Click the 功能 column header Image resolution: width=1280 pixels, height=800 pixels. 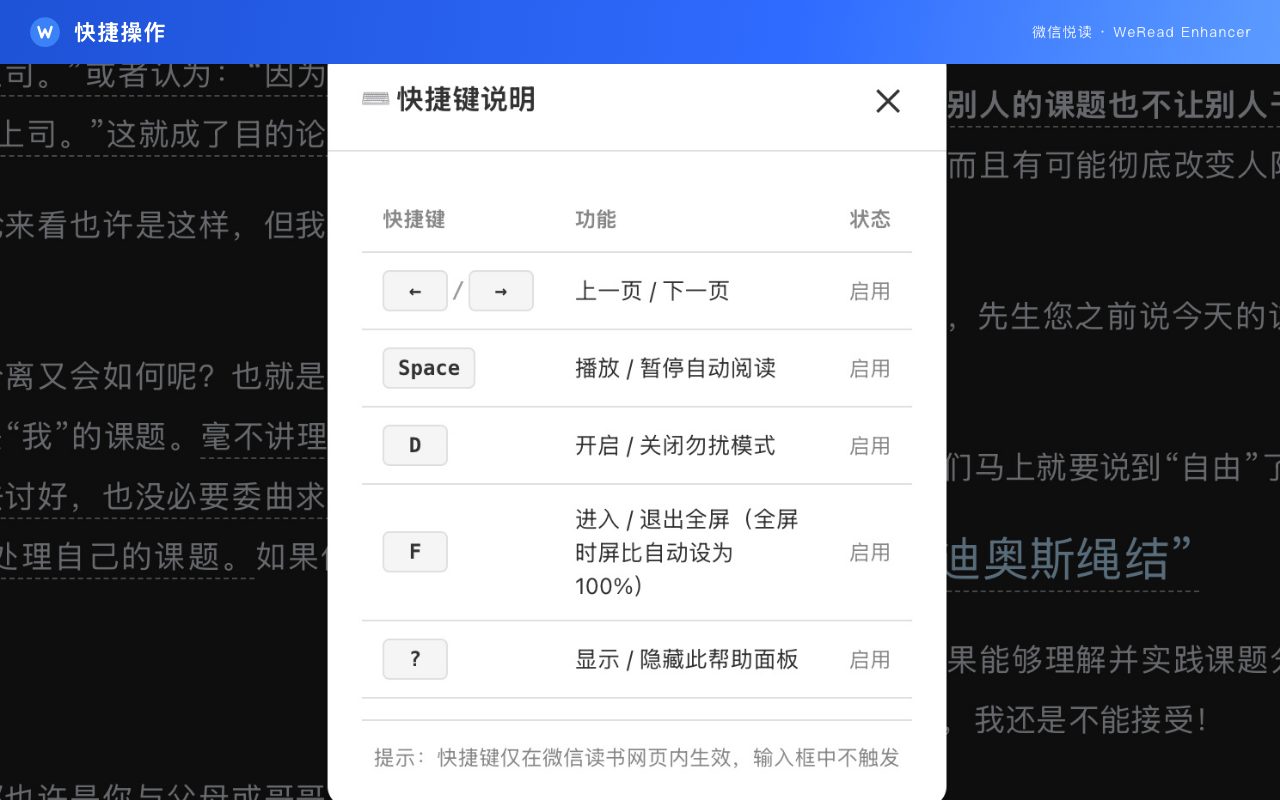596,219
